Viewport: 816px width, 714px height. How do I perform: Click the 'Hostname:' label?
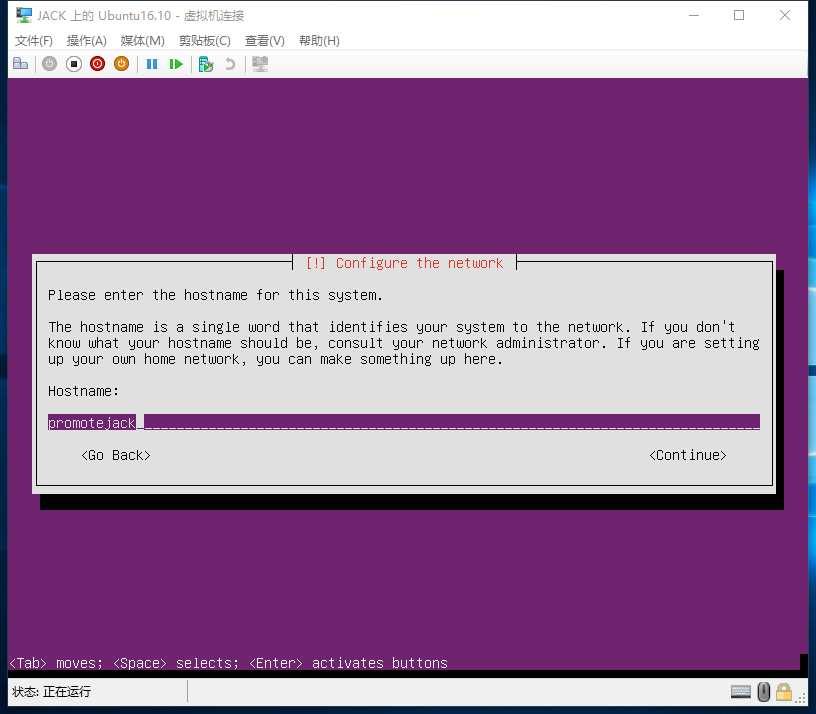pos(83,391)
